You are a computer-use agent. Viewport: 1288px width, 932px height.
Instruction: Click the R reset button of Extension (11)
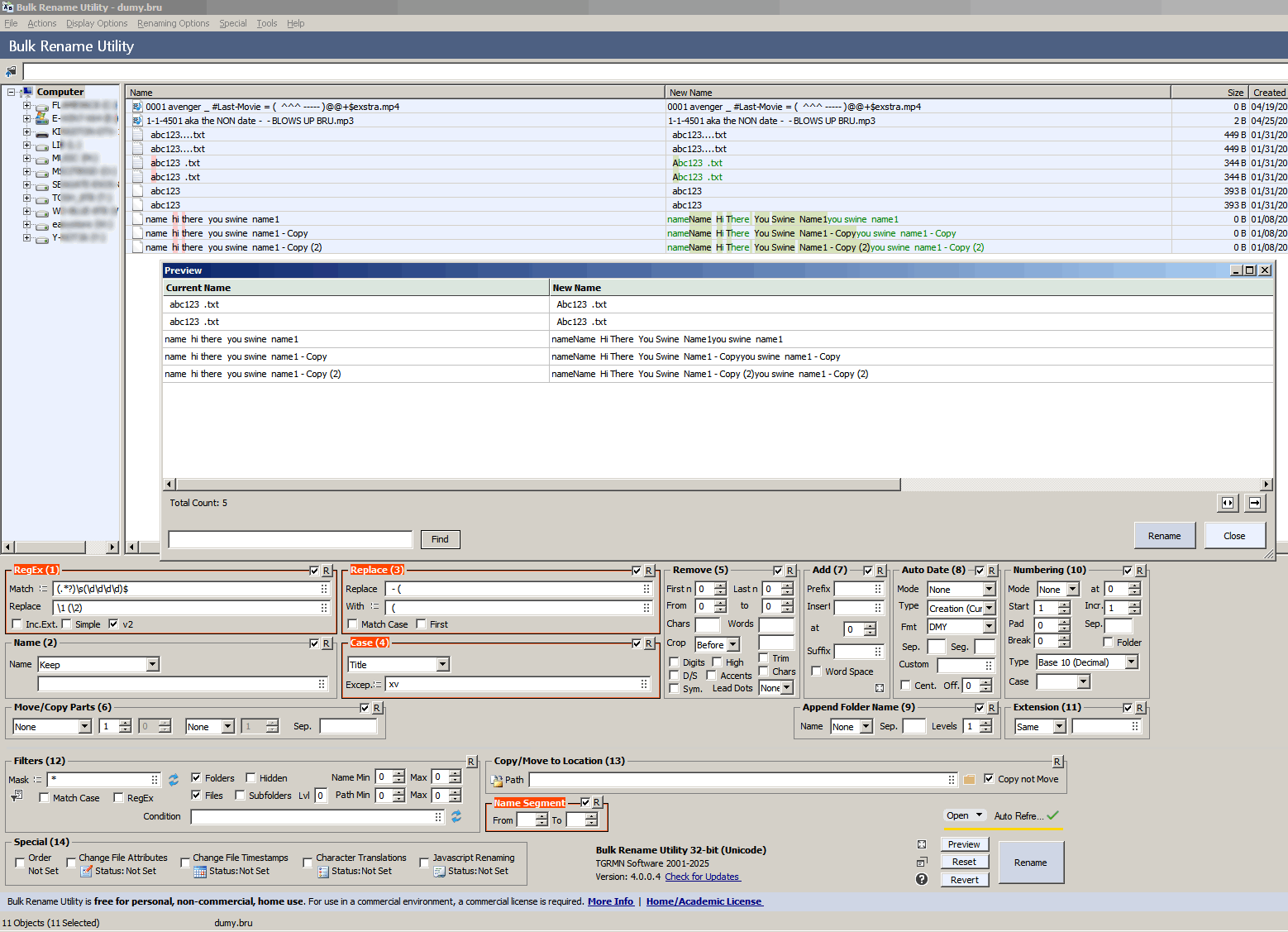click(x=1140, y=708)
